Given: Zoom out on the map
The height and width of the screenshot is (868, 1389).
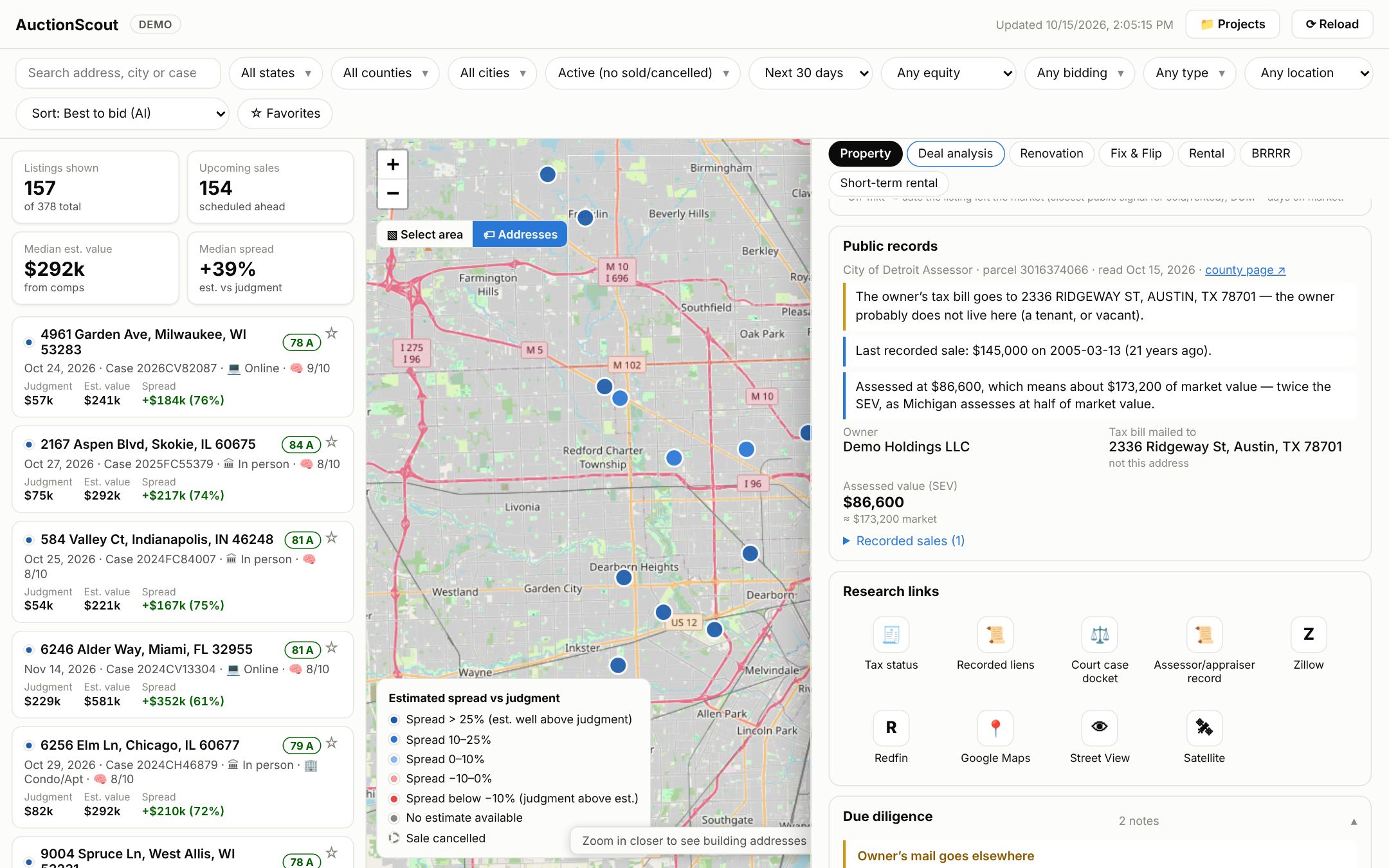Looking at the screenshot, I should (x=392, y=194).
